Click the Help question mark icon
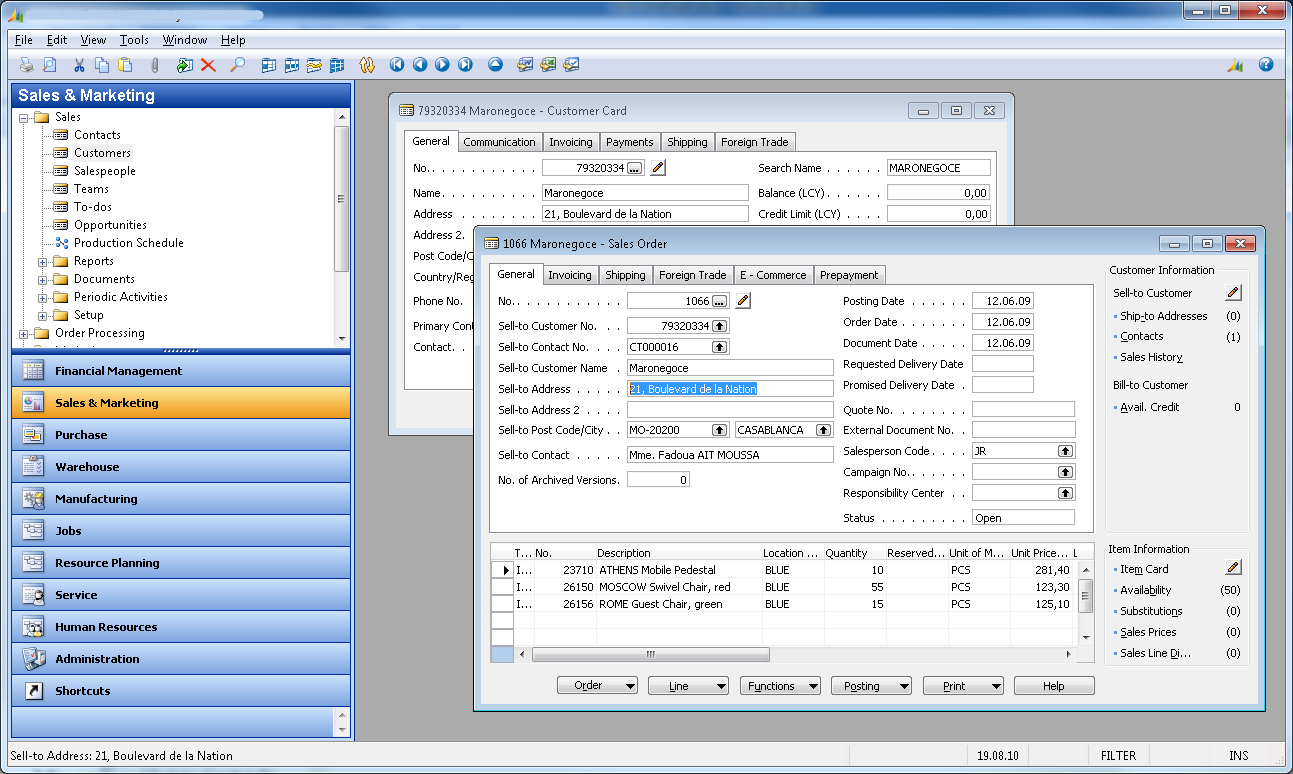This screenshot has height=774, width=1293. pyautogui.click(x=1266, y=65)
